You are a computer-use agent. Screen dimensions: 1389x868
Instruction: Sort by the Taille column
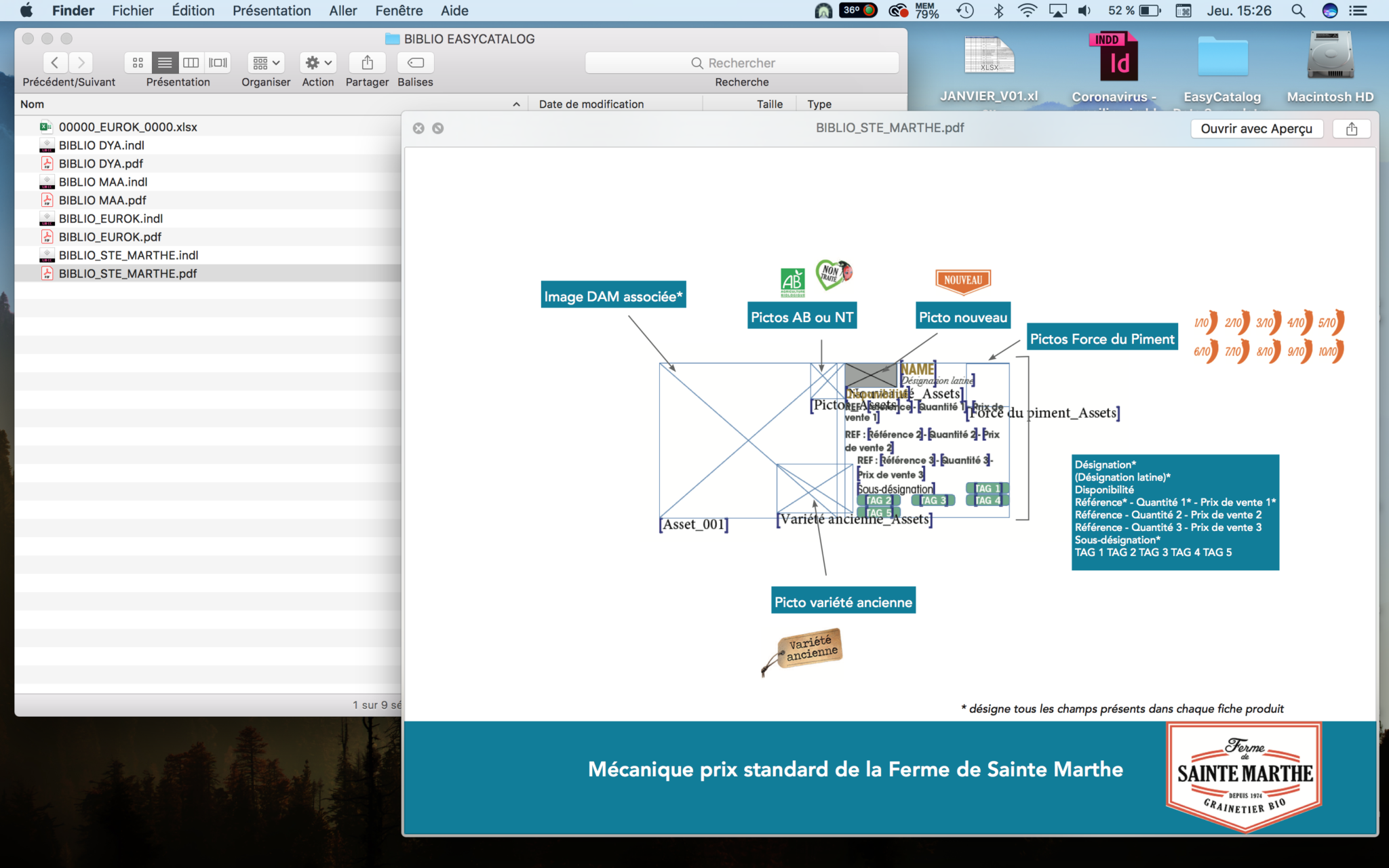[770, 104]
